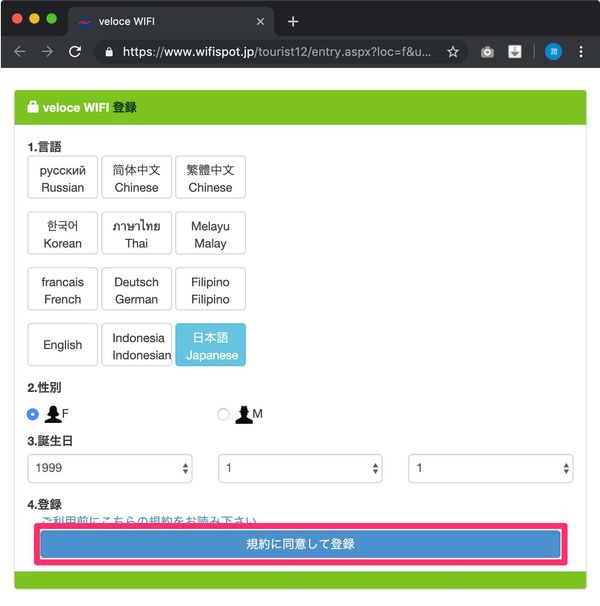Open the birth year dropdown showing 1999
Screen dimensions: 600x606
point(110,468)
